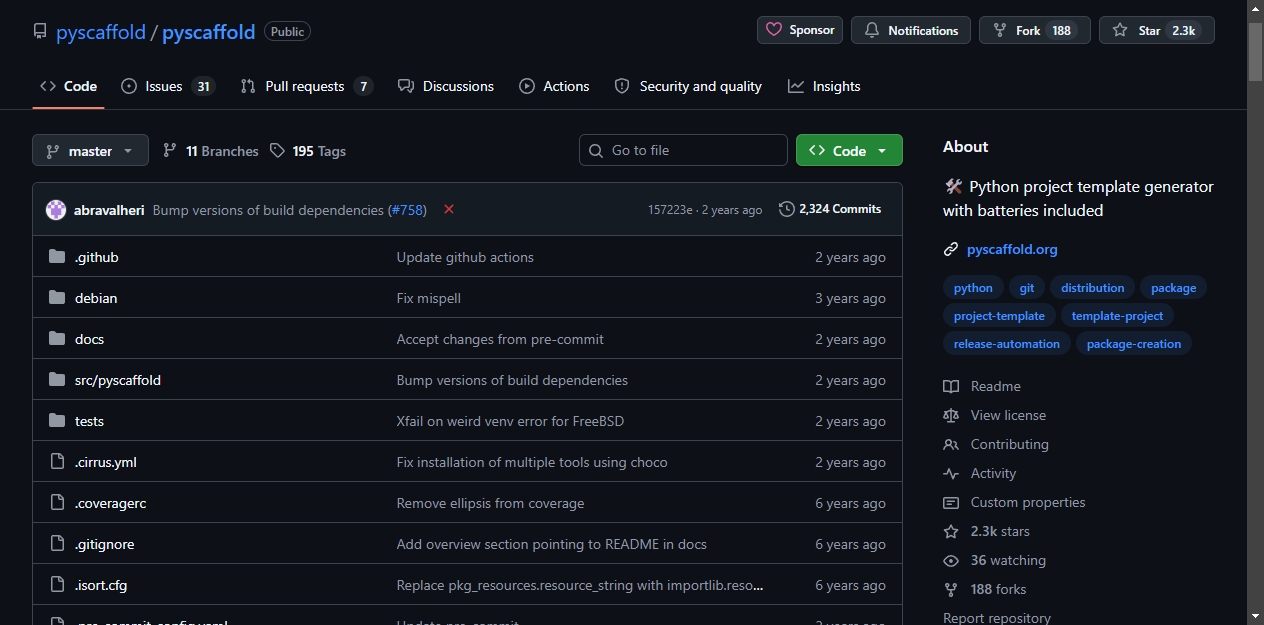The image size is (1264, 625).
Task: Open the Code tab
Action: pos(68,86)
